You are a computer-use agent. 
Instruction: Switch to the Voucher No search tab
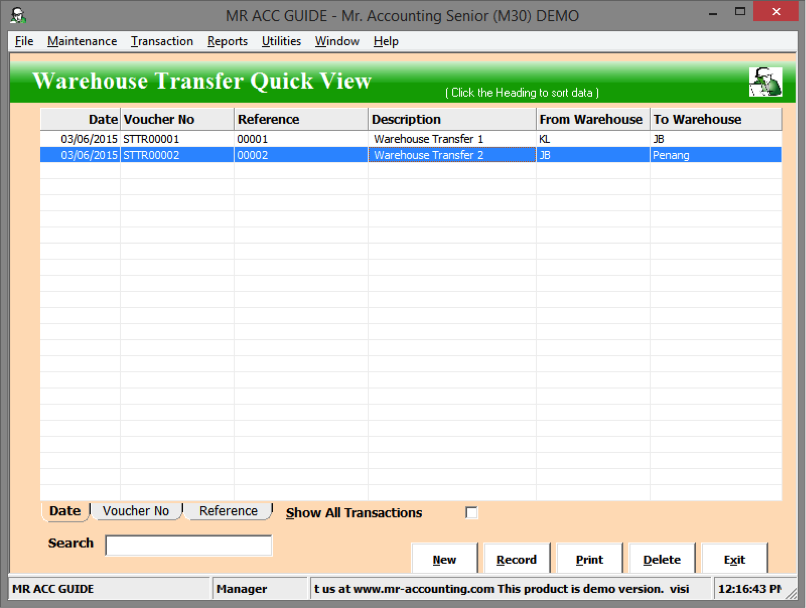[136, 511]
